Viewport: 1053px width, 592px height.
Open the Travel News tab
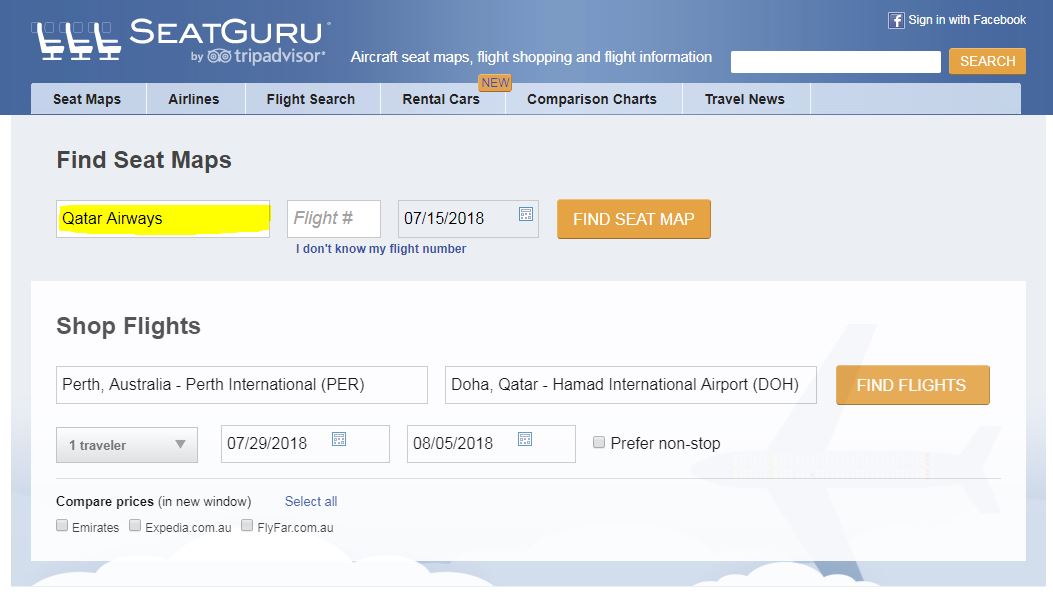[x=745, y=99]
